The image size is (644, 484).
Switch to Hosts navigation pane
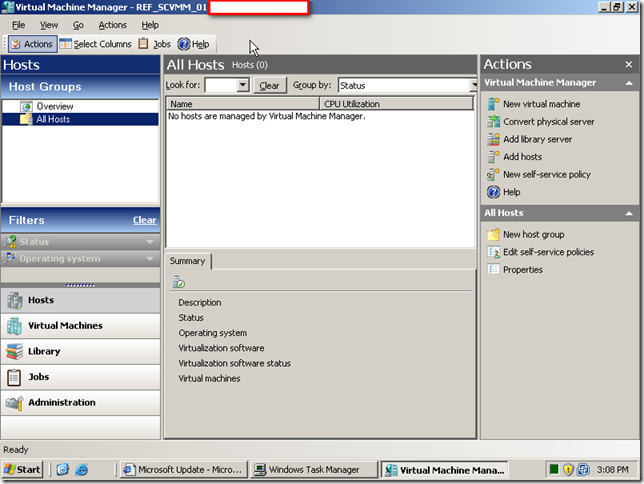pyautogui.click(x=80, y=300)
